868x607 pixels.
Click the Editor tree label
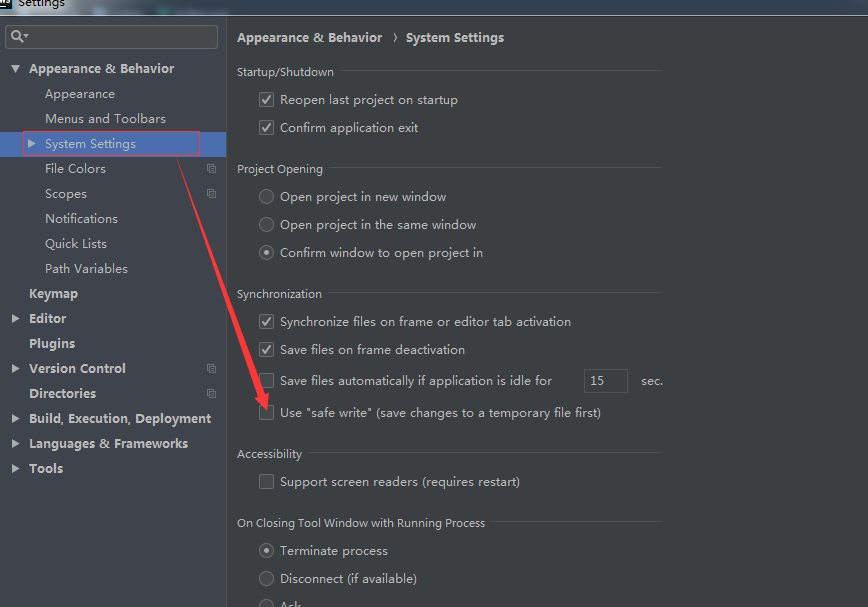[x=48, y=319]
